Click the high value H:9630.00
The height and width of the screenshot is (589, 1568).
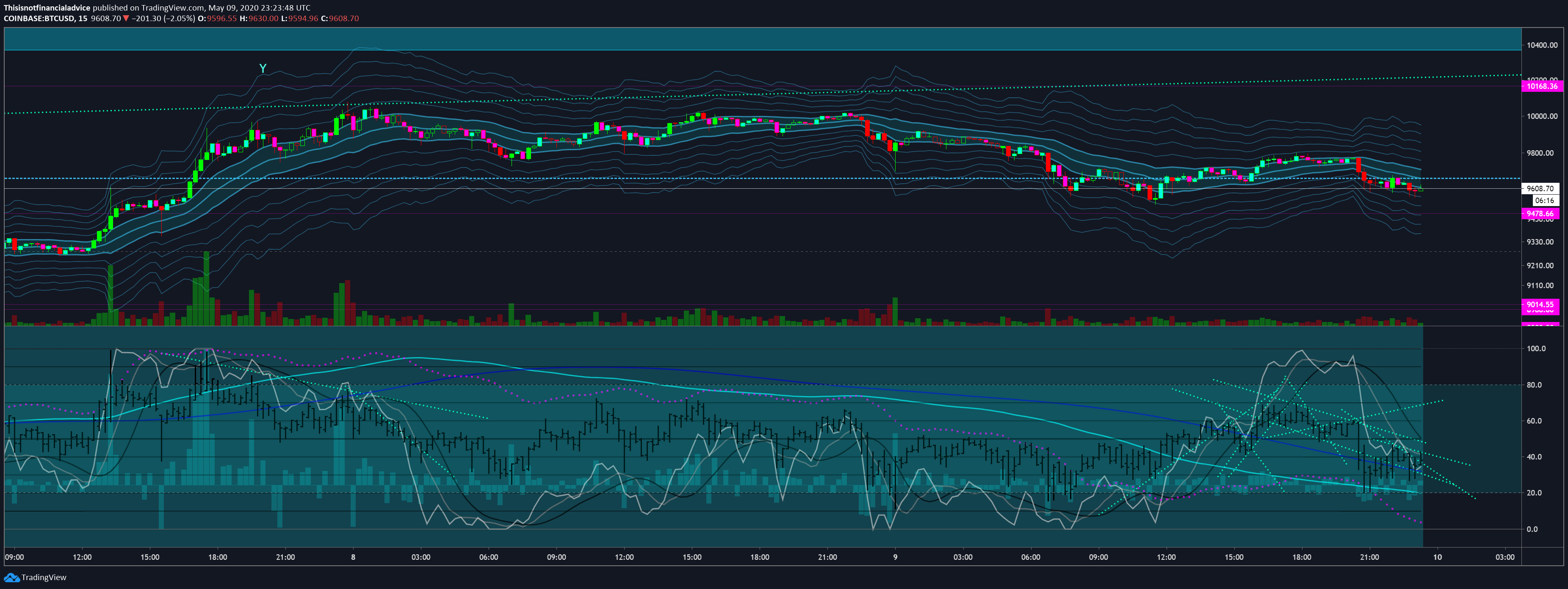pyautogui.click(x=259, y=18)
